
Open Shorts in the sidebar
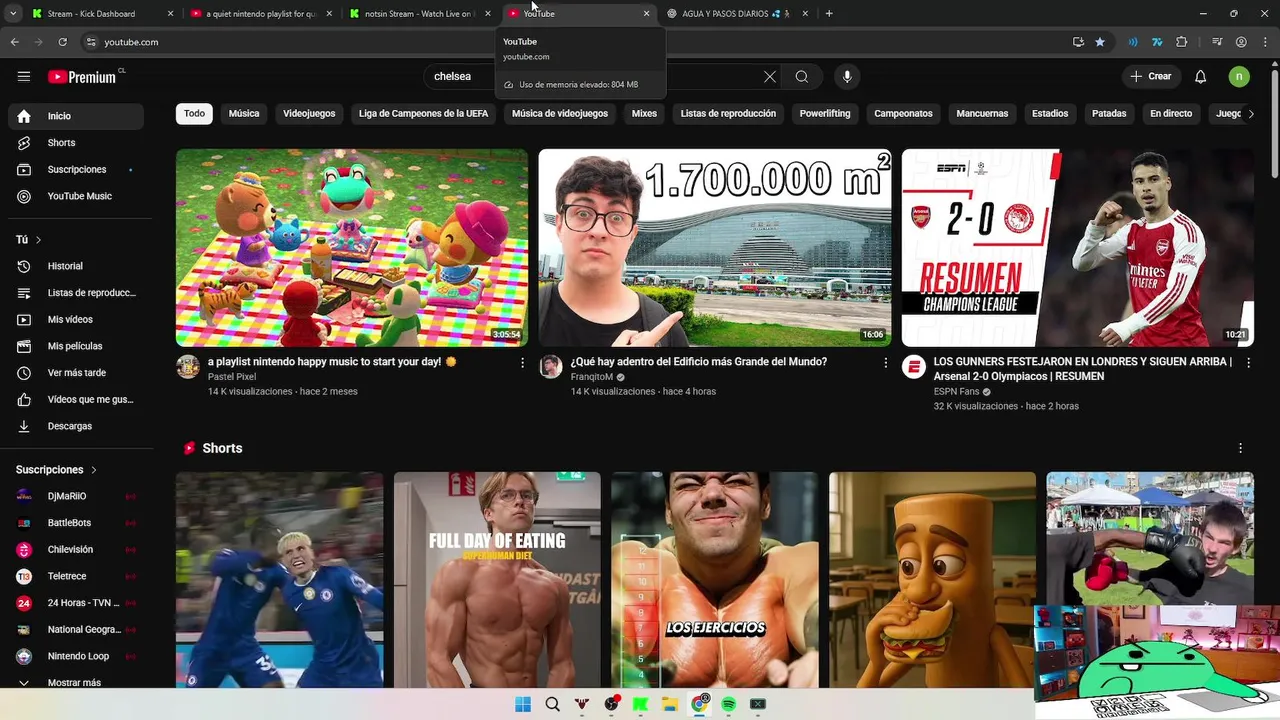pyautogui.click(x=76, y=143)
